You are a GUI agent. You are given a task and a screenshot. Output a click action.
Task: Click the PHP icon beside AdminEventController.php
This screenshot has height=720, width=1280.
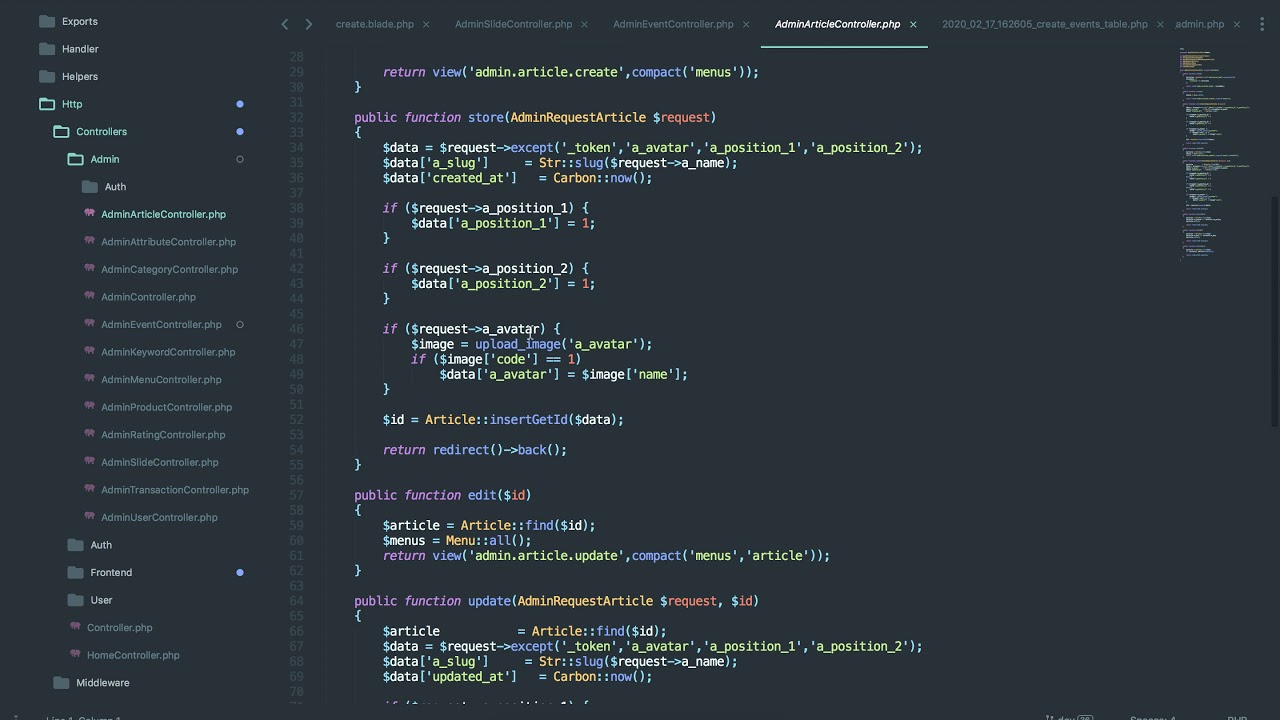90,323
